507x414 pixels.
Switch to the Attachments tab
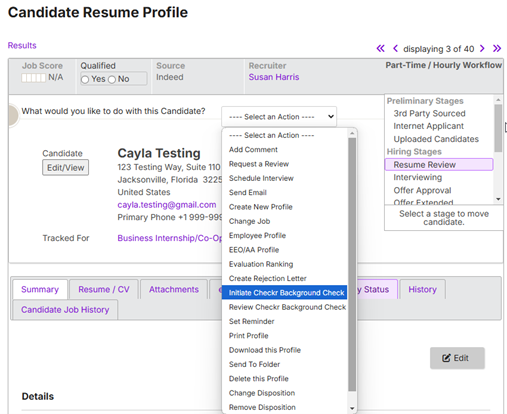[x=174, y=289]
